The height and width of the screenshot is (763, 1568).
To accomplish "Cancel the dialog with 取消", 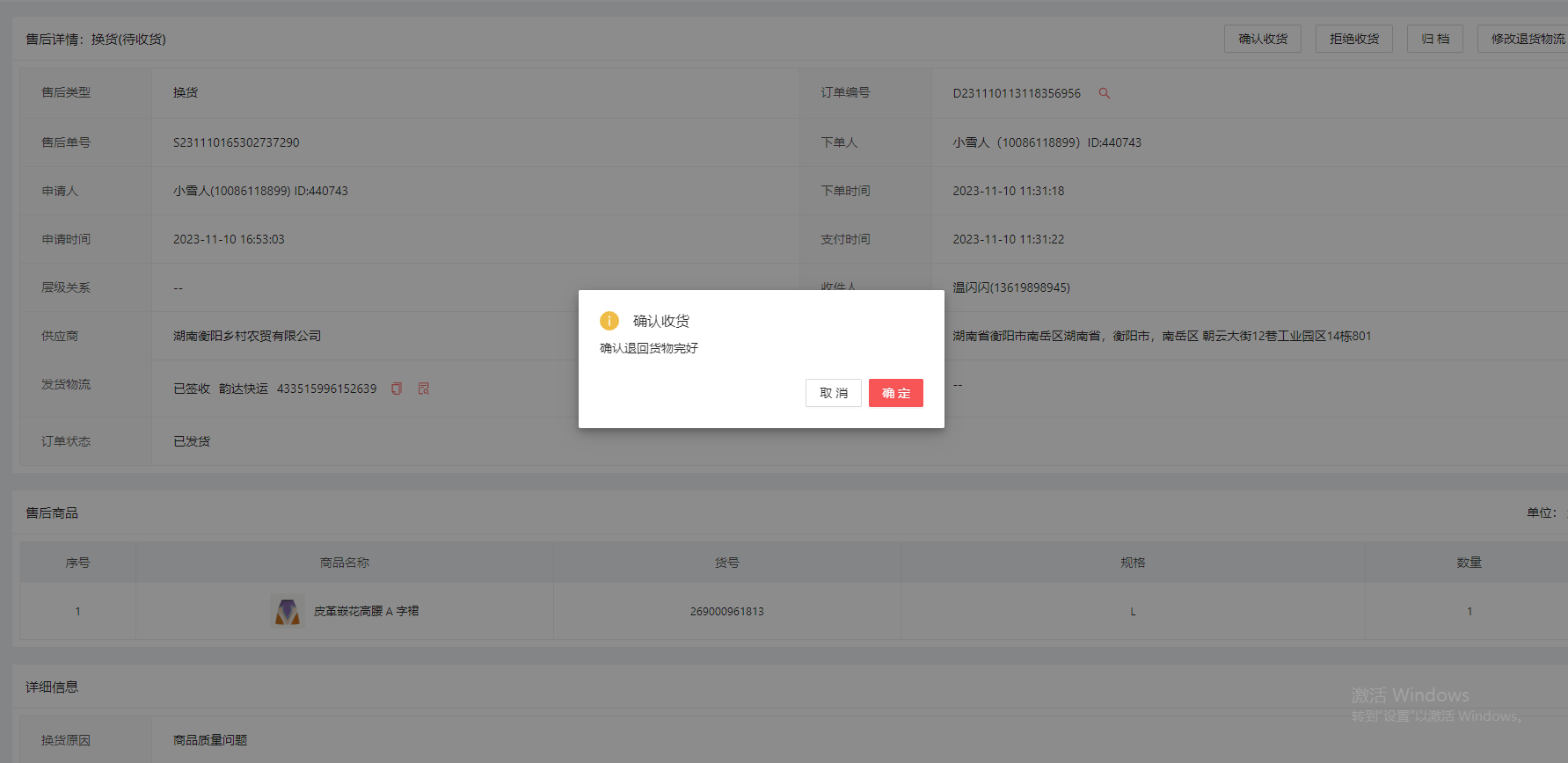I will [x=833, y=393].
